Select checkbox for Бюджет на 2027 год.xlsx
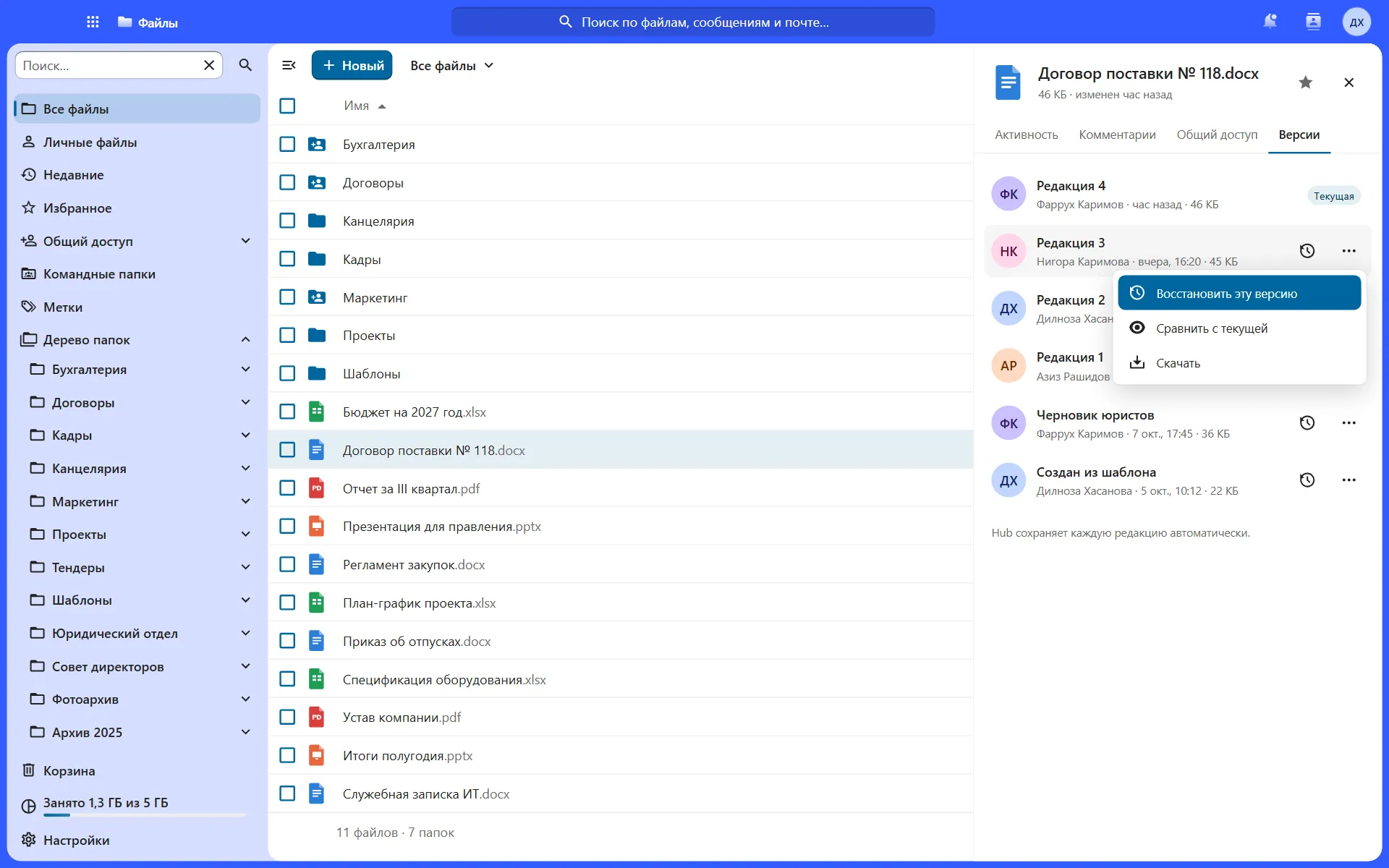 [287, 412]
